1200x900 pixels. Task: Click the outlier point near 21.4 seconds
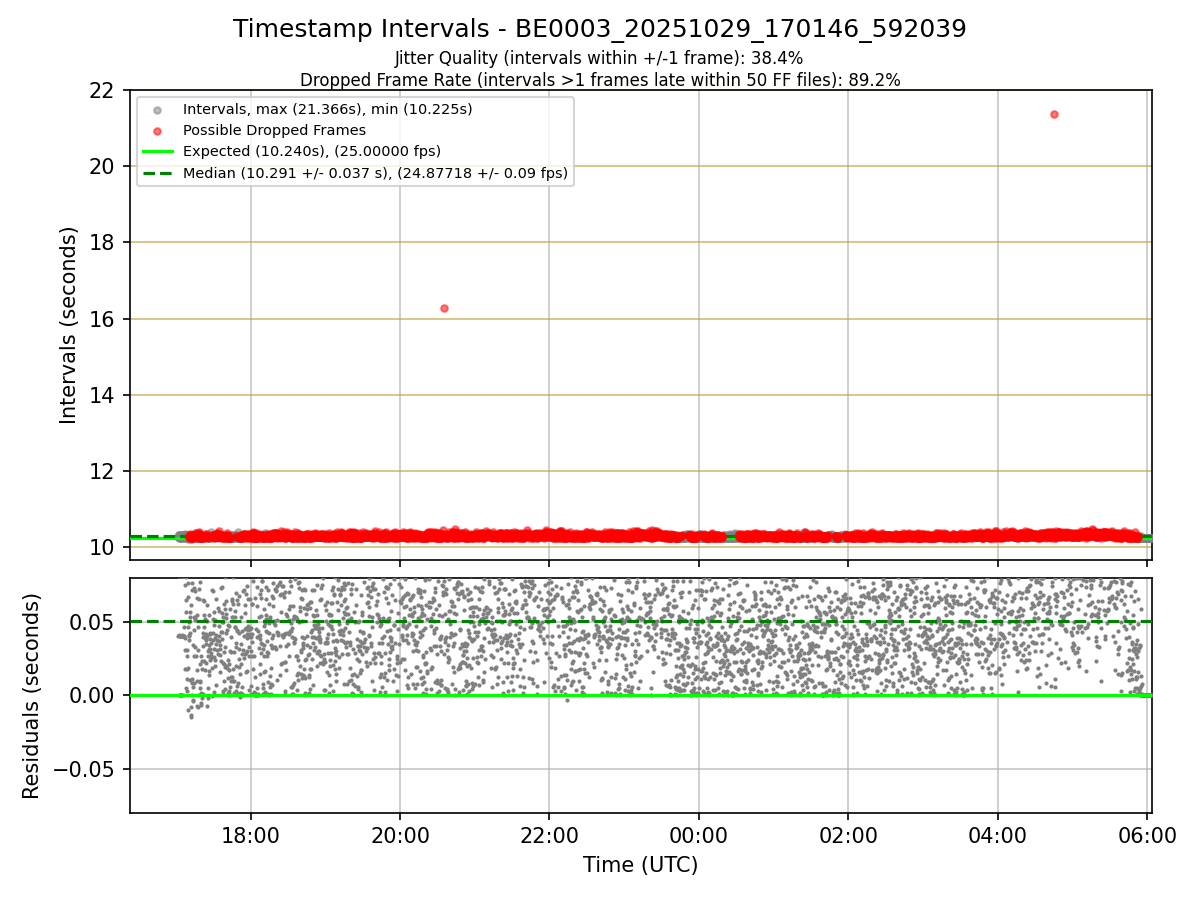(1054, 114)
